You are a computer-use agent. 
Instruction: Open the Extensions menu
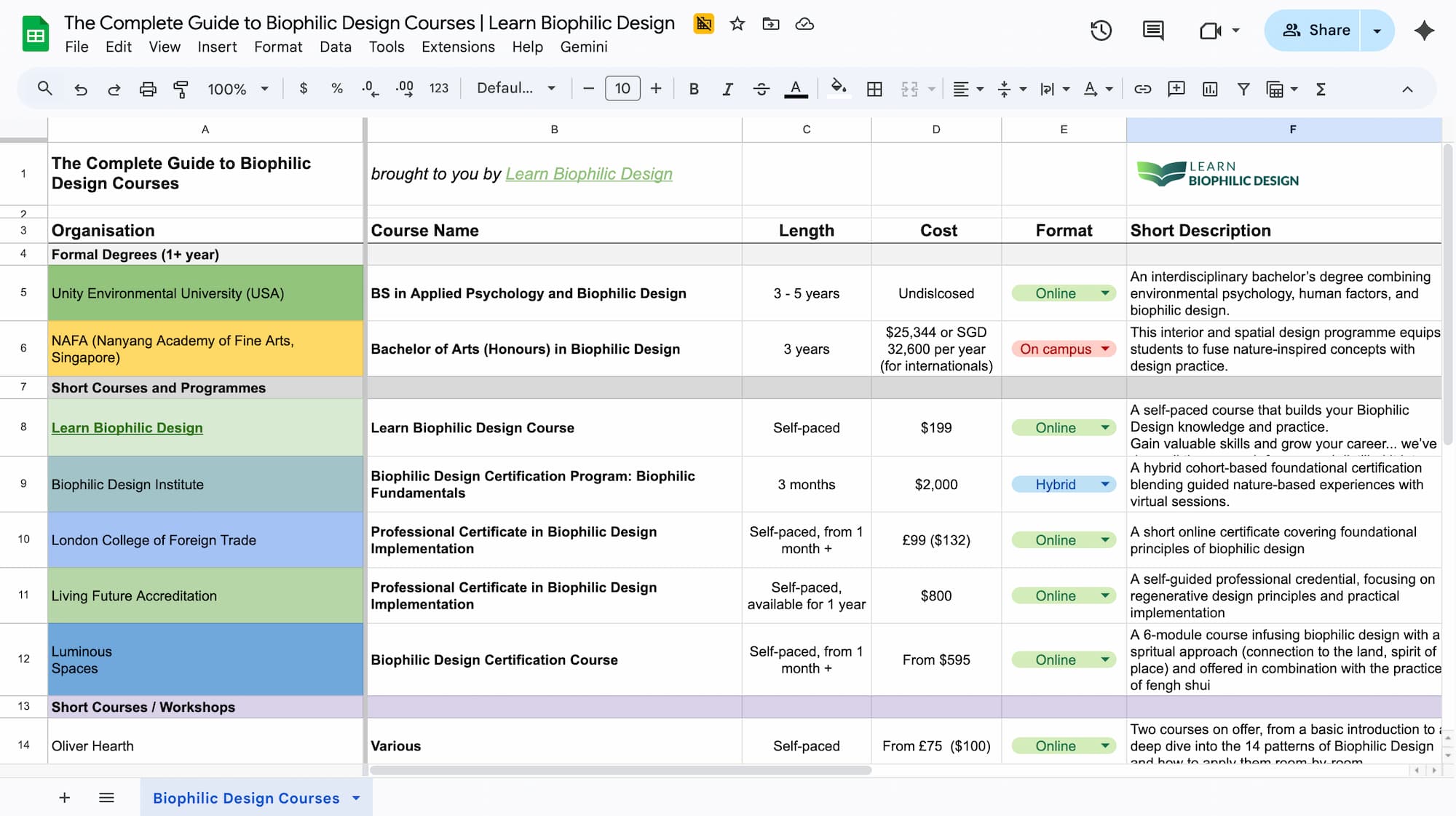coord(458,47)
